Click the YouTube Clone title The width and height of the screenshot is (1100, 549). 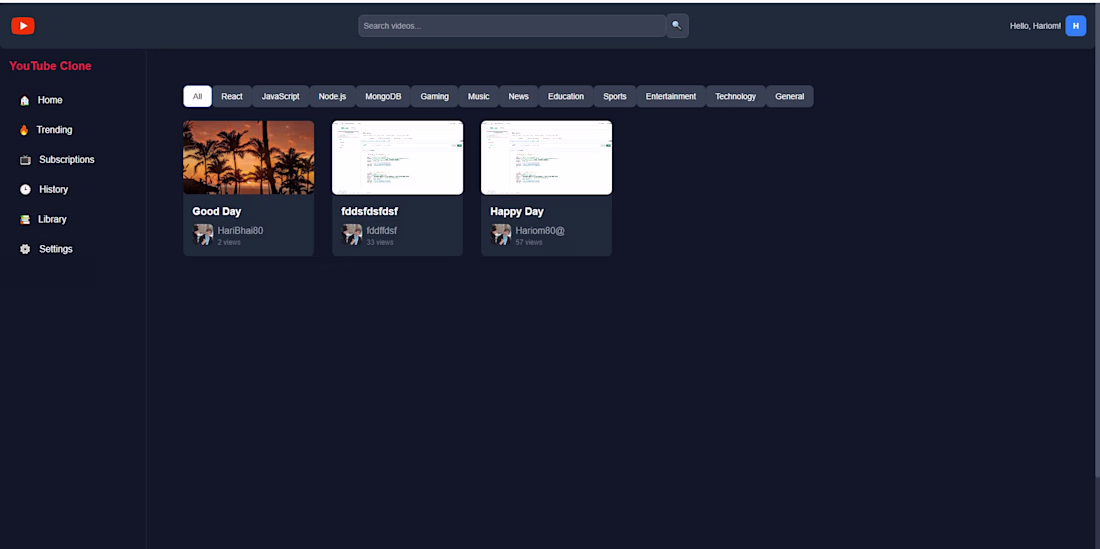coord(50,66)
